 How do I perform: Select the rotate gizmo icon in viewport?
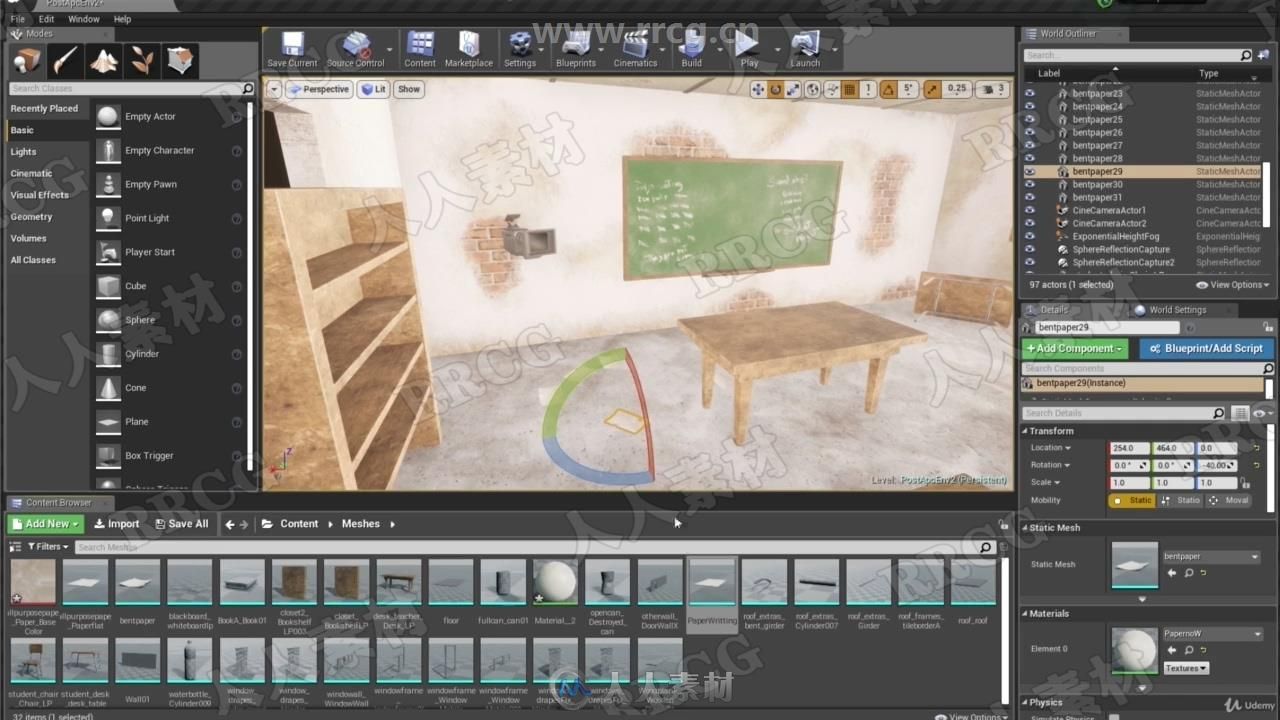point(775,89)
